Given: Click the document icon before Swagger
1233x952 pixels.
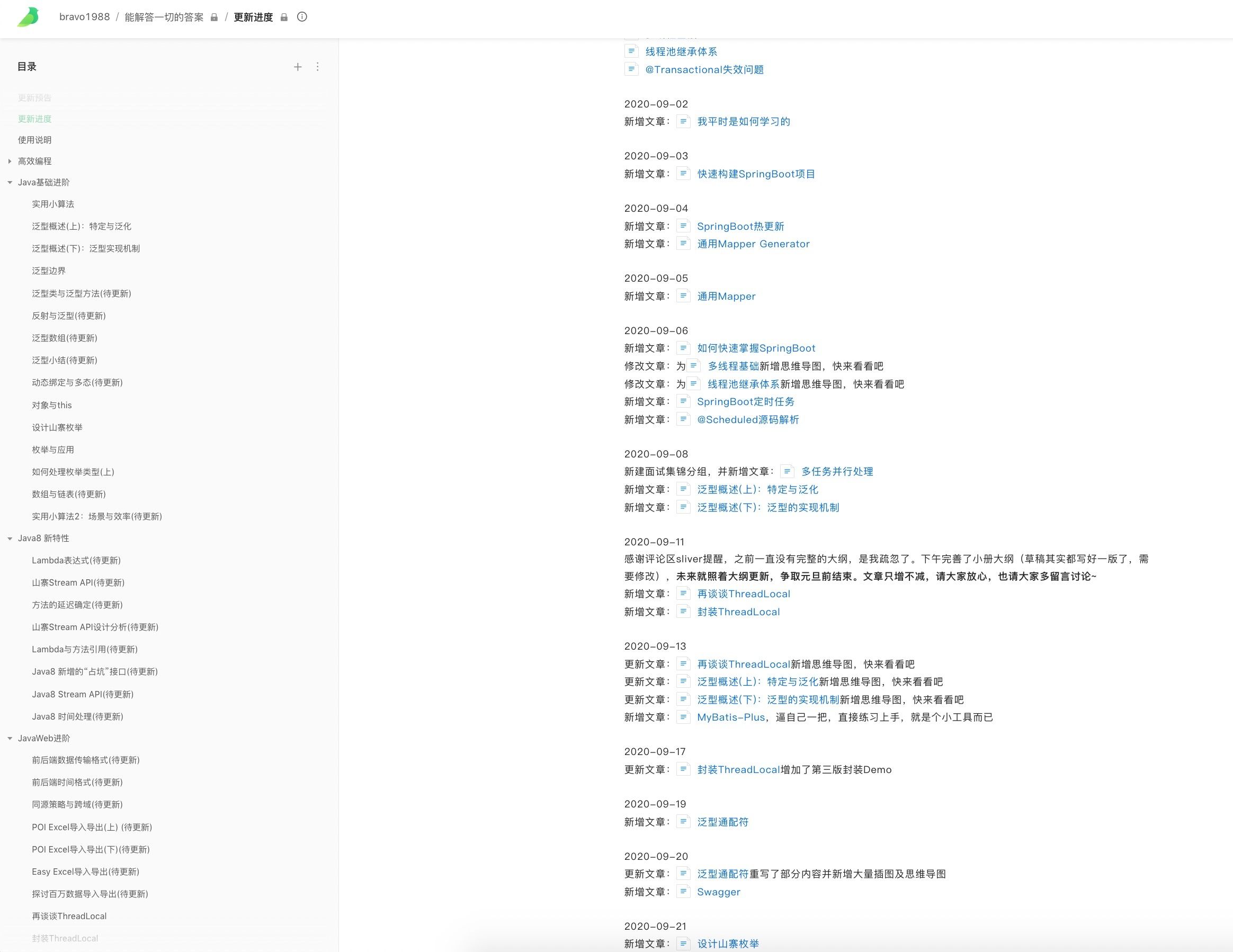Looking at the screenshot, I should coord(683,892).
